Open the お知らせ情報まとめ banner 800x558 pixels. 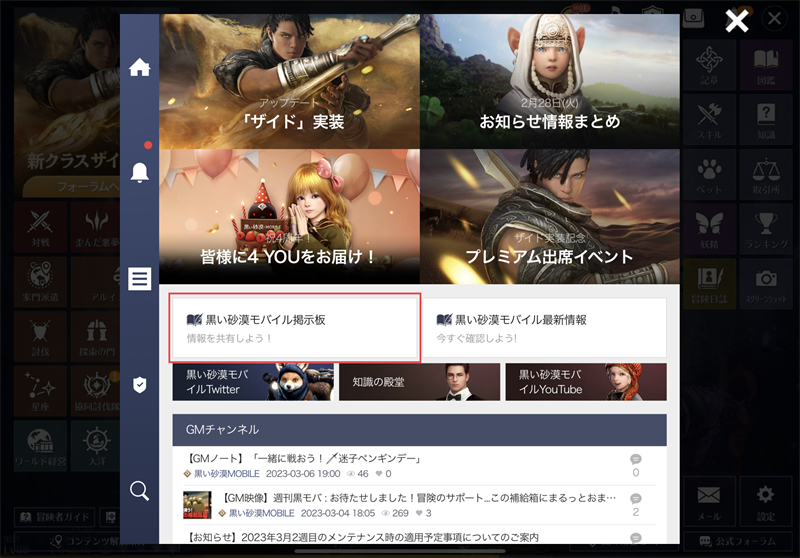pos(550,81)
